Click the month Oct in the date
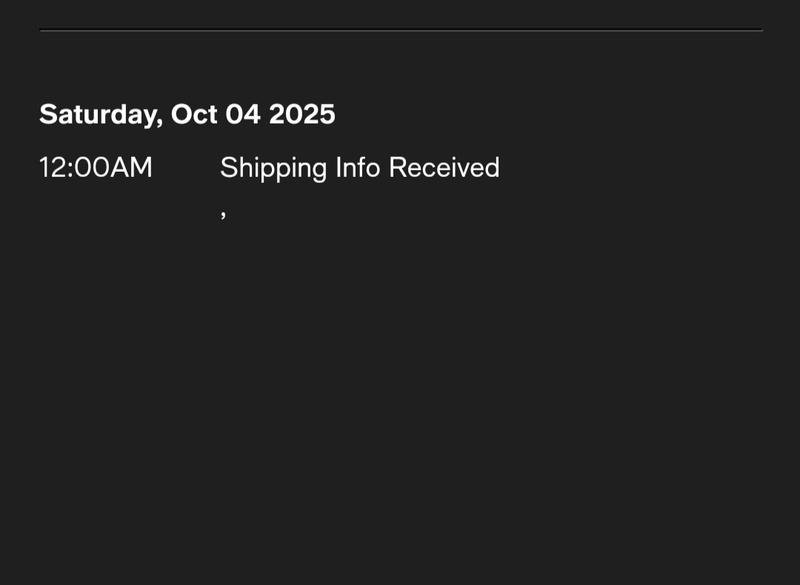Image resolution: width=800 pixels, height=585 pixels. coord(194,114)
